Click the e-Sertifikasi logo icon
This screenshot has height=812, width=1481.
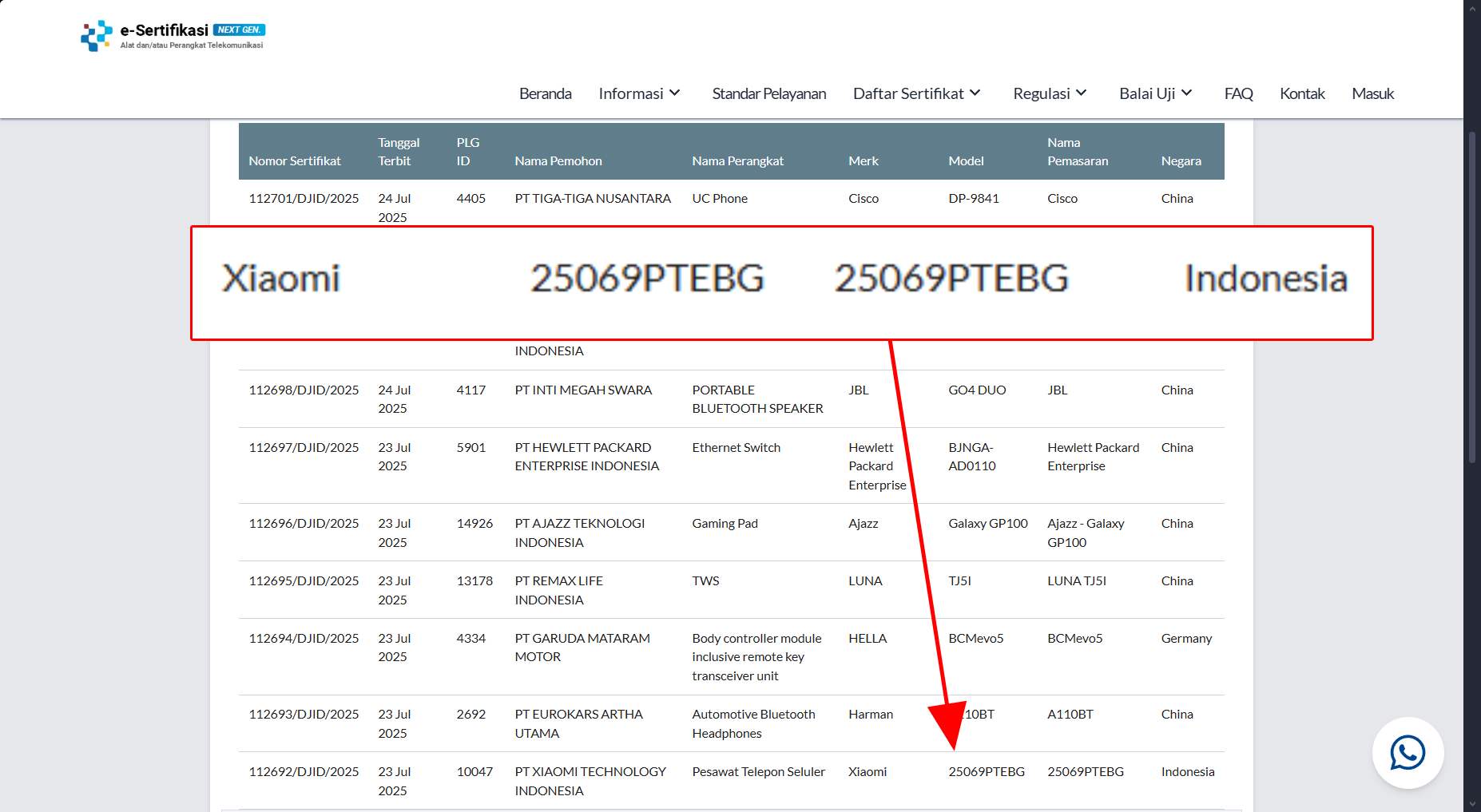pyautogui.click(x=97, y=35)
